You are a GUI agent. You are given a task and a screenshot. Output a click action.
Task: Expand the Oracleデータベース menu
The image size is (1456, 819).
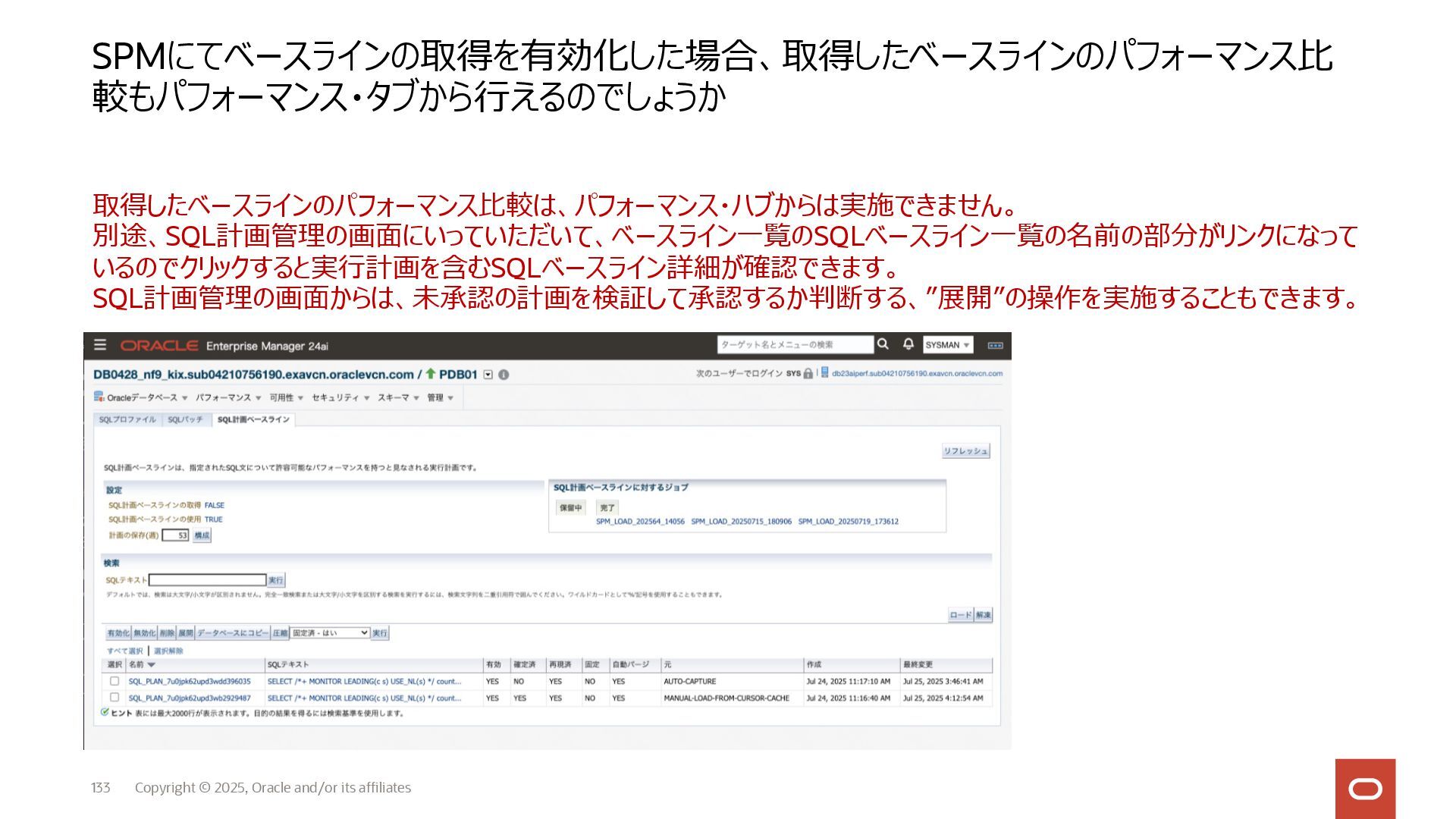pos(147,397)
